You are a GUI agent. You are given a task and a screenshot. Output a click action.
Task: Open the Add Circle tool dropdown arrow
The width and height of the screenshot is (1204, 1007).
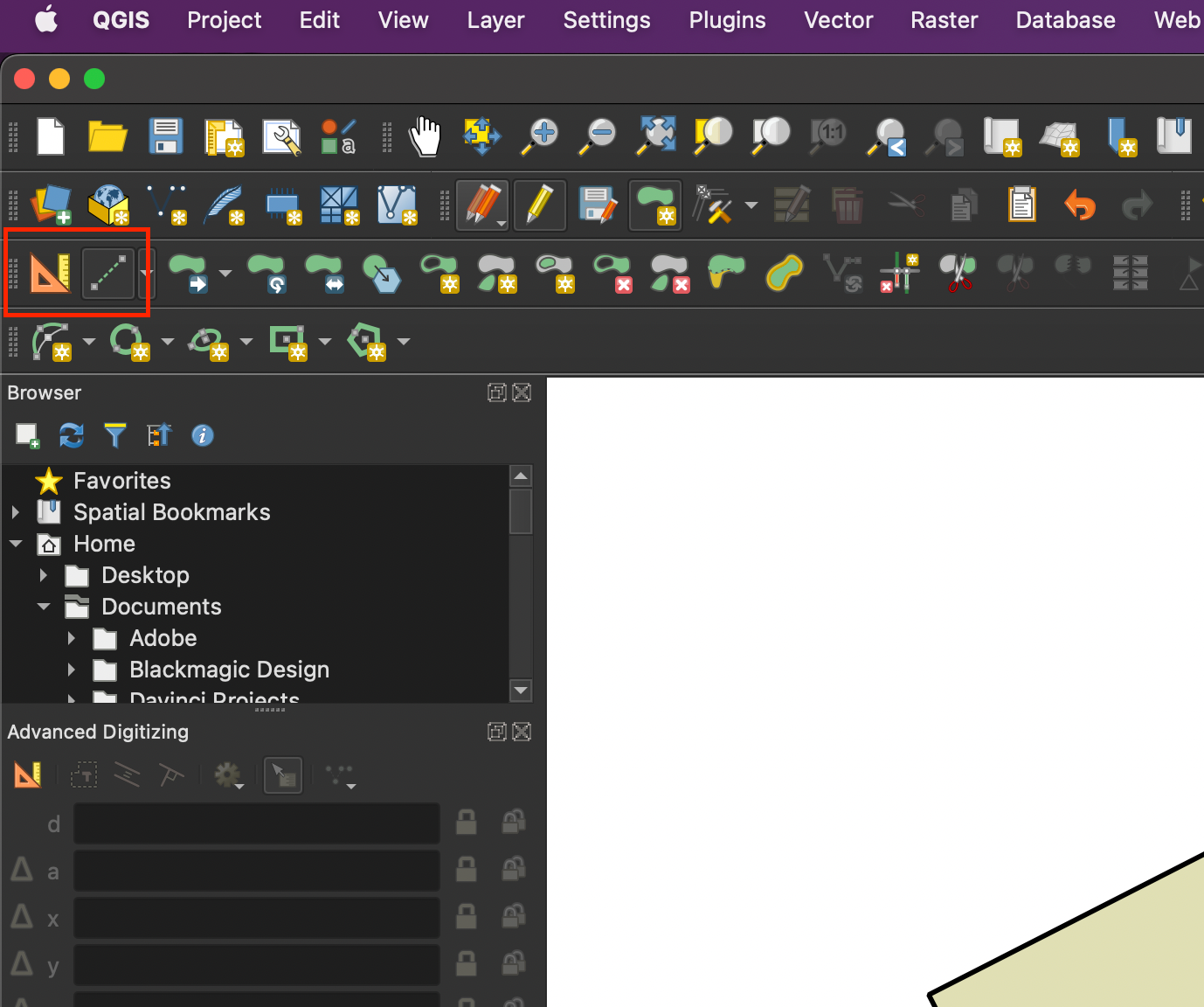coord(167,342)
